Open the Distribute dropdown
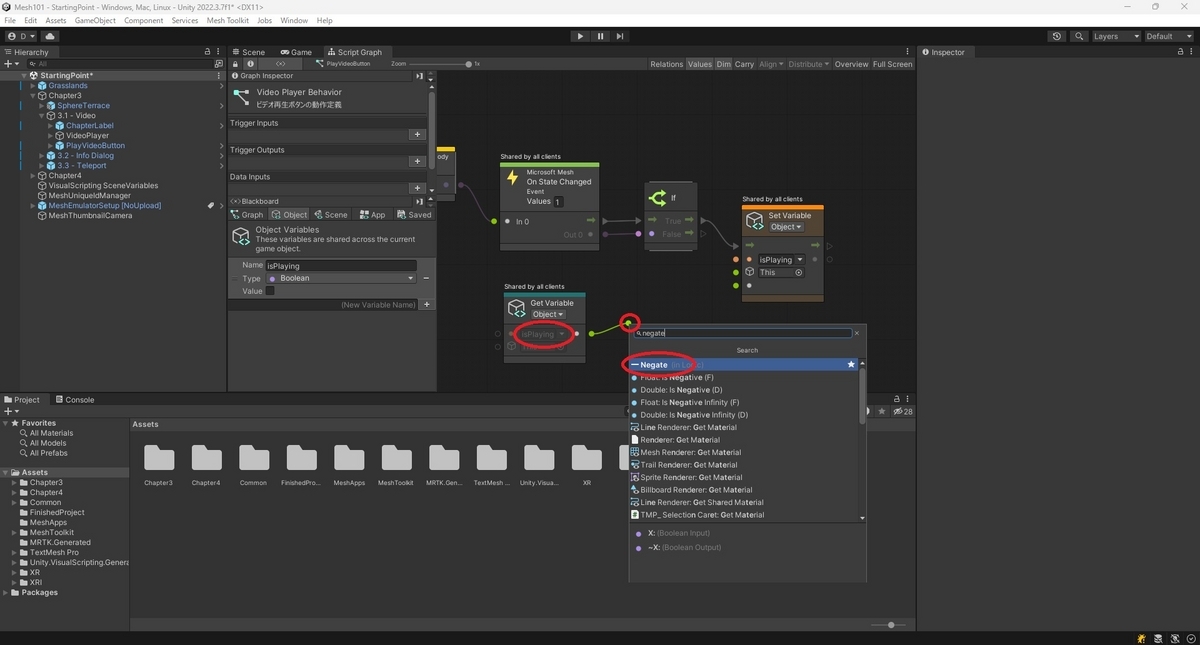Screen dimensions: 1200x645 coord(809,64)
